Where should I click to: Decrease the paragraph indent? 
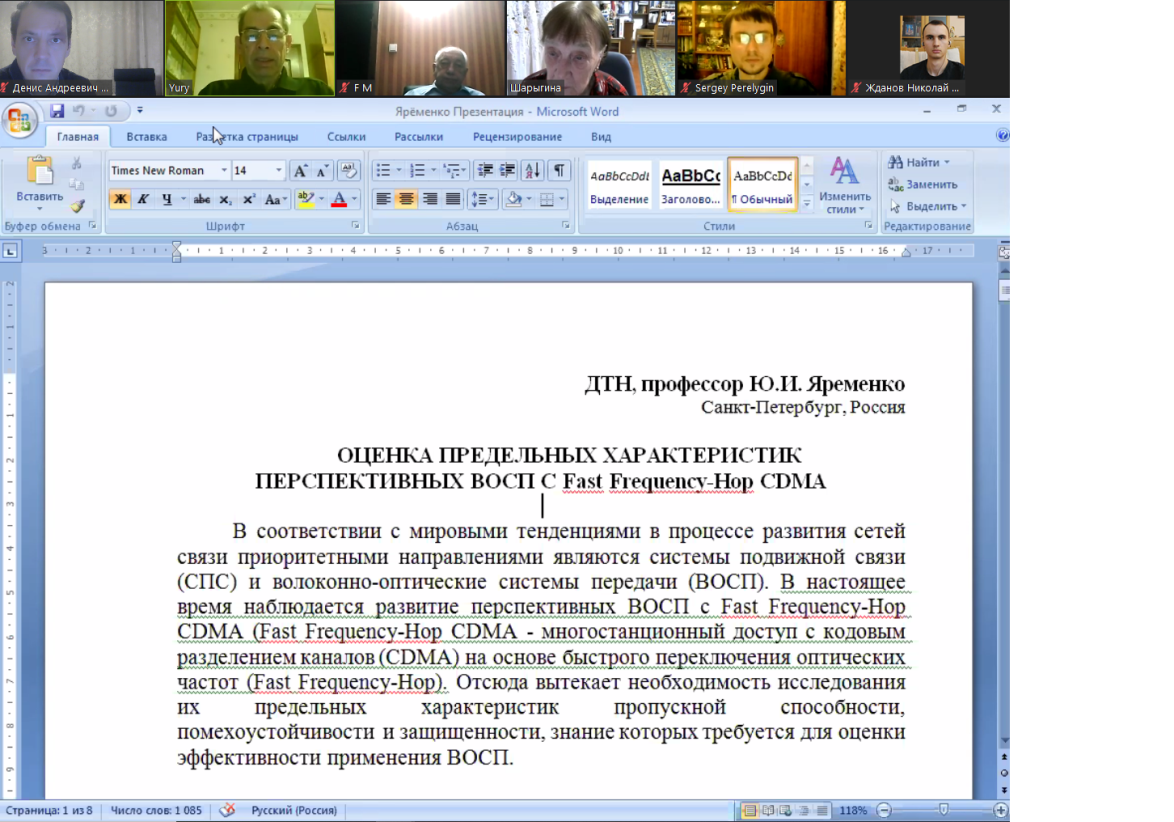485,171
